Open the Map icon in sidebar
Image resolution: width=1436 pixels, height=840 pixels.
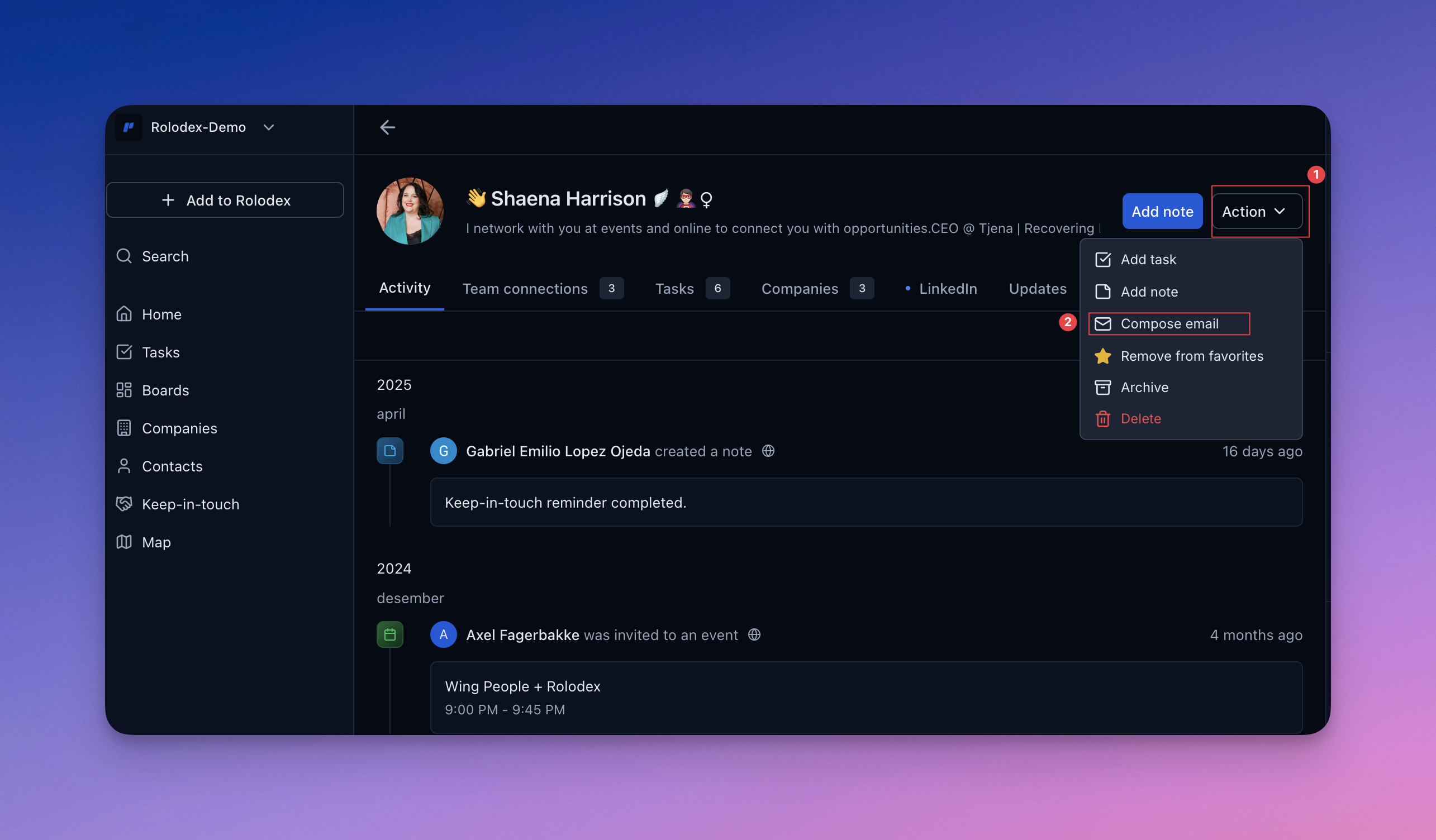[124, 542]
